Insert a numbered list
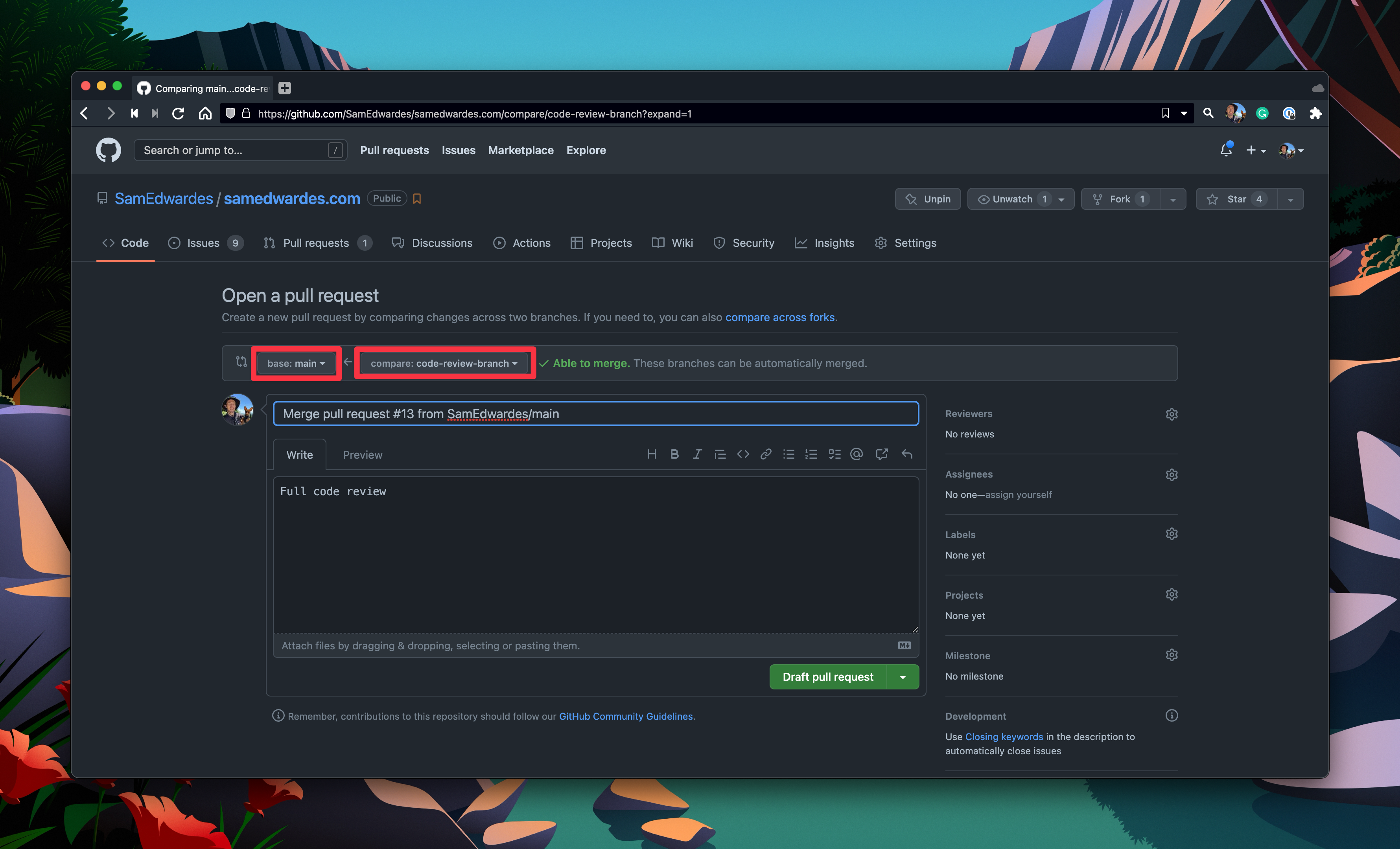Viewport: 1400px width, 849px height. click(x=811, y=454)
